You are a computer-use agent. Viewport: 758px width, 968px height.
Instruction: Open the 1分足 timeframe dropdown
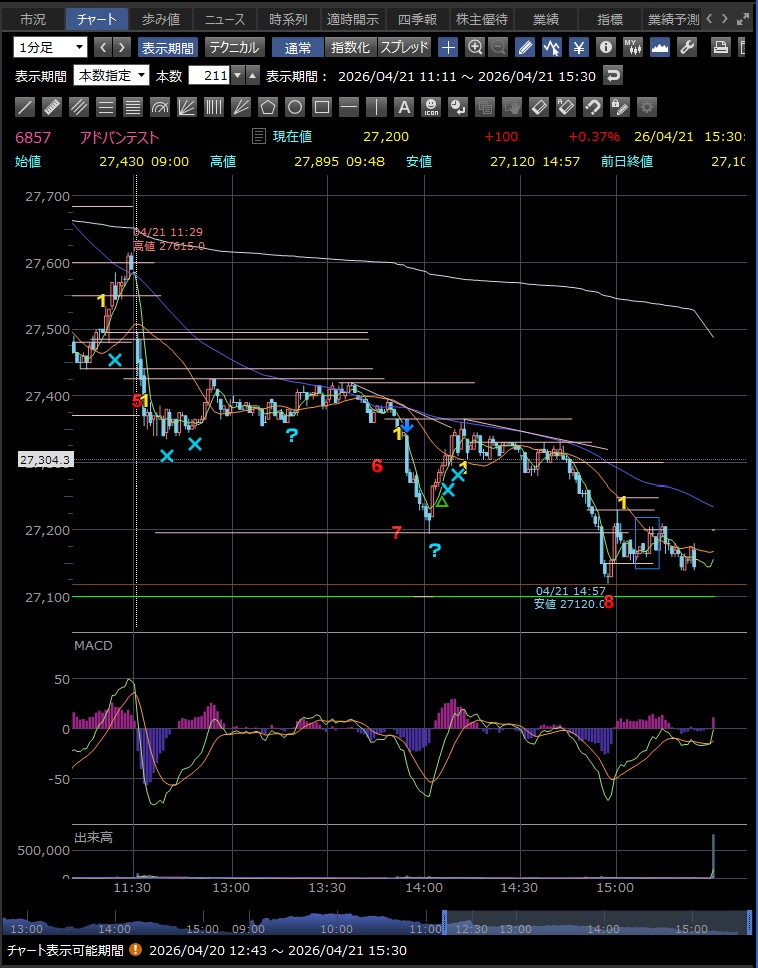point(50,47)
